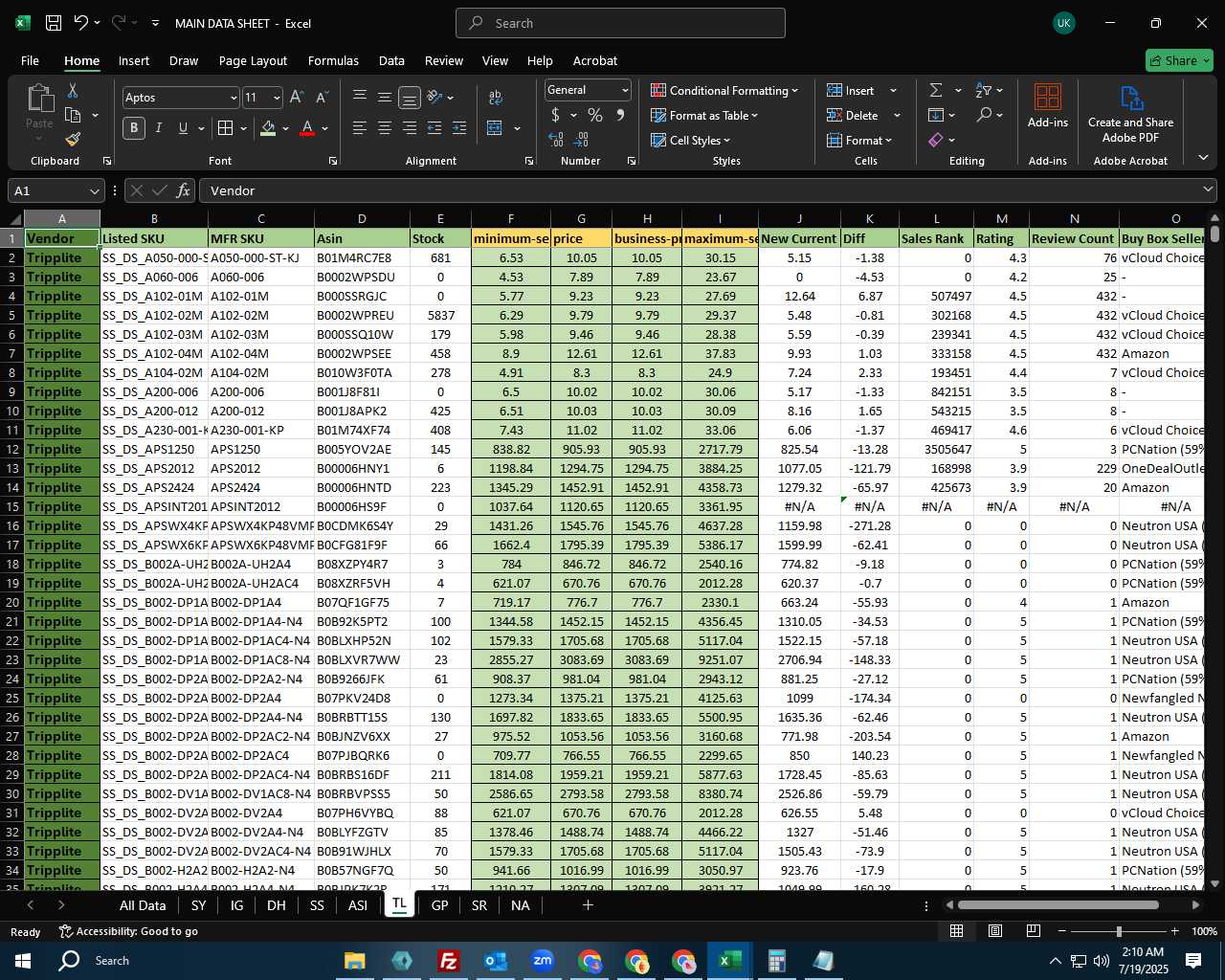Image resolution: width=1225 pixels, height=980 pixels.
Task: Open the font name dropdown
Action: point(233,98)
